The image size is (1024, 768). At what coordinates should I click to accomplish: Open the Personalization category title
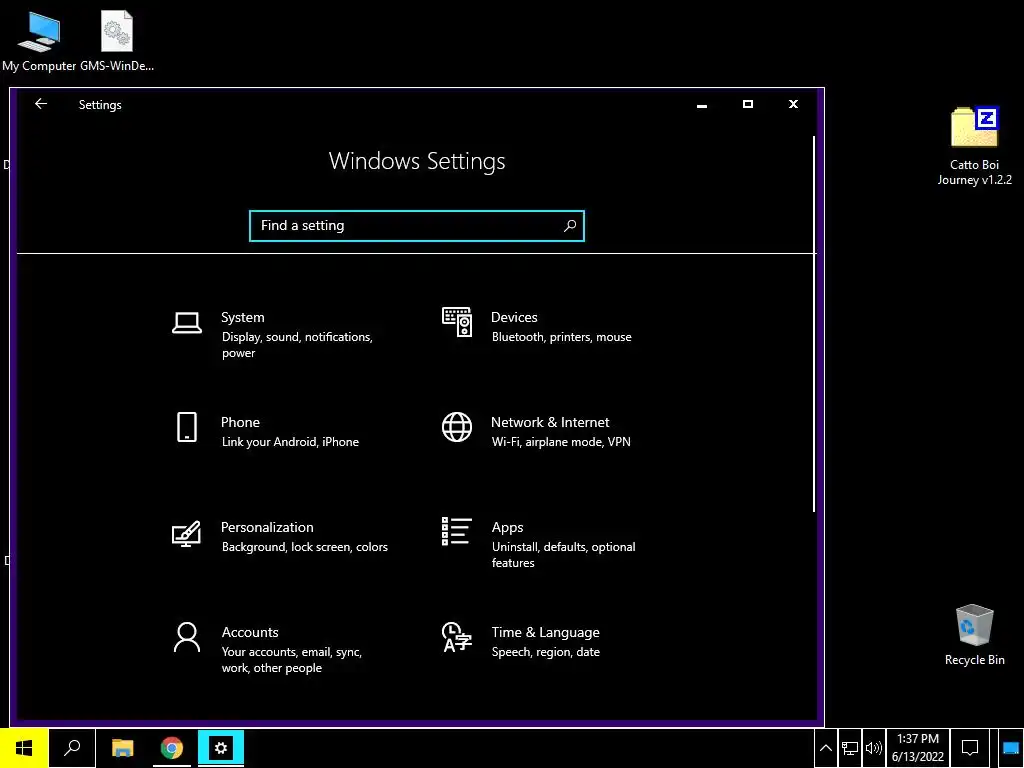(x=267, y=527)
